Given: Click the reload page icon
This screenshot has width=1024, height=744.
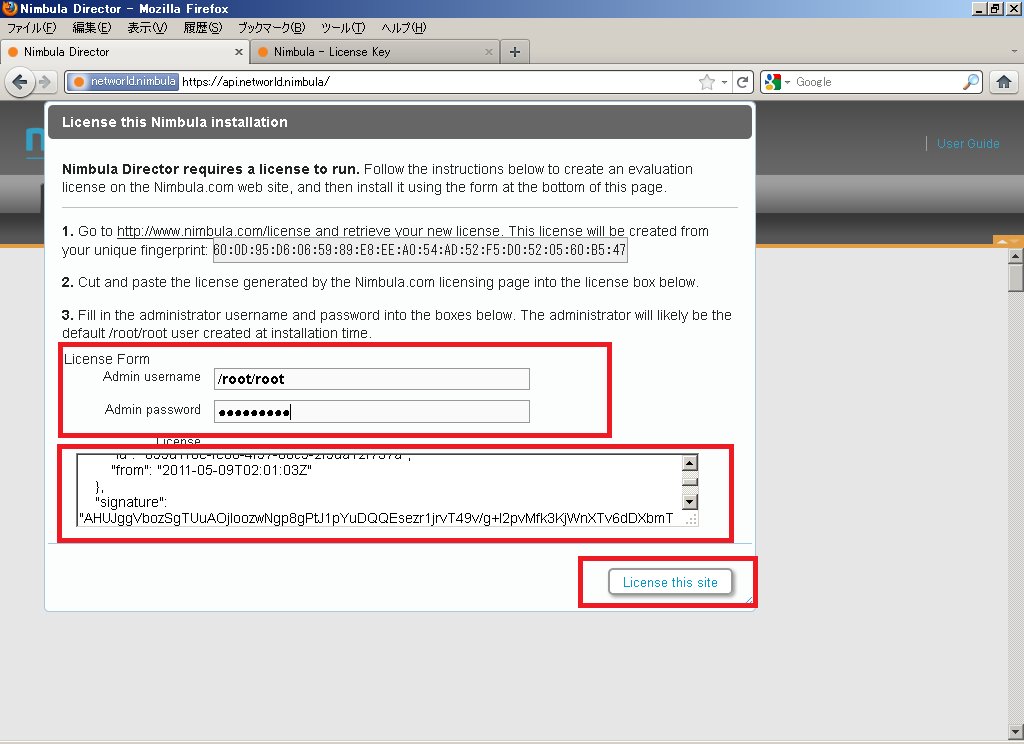Looking at the screenshot, I should 743,82.
